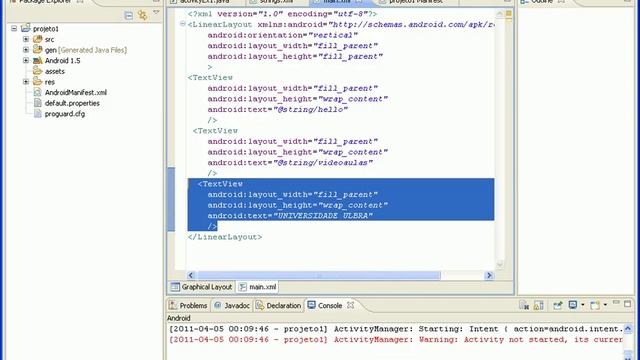Select AndroidManifest.xml in Package Explorer
This screenshot has width=640, height=360.
coord(76,92)
